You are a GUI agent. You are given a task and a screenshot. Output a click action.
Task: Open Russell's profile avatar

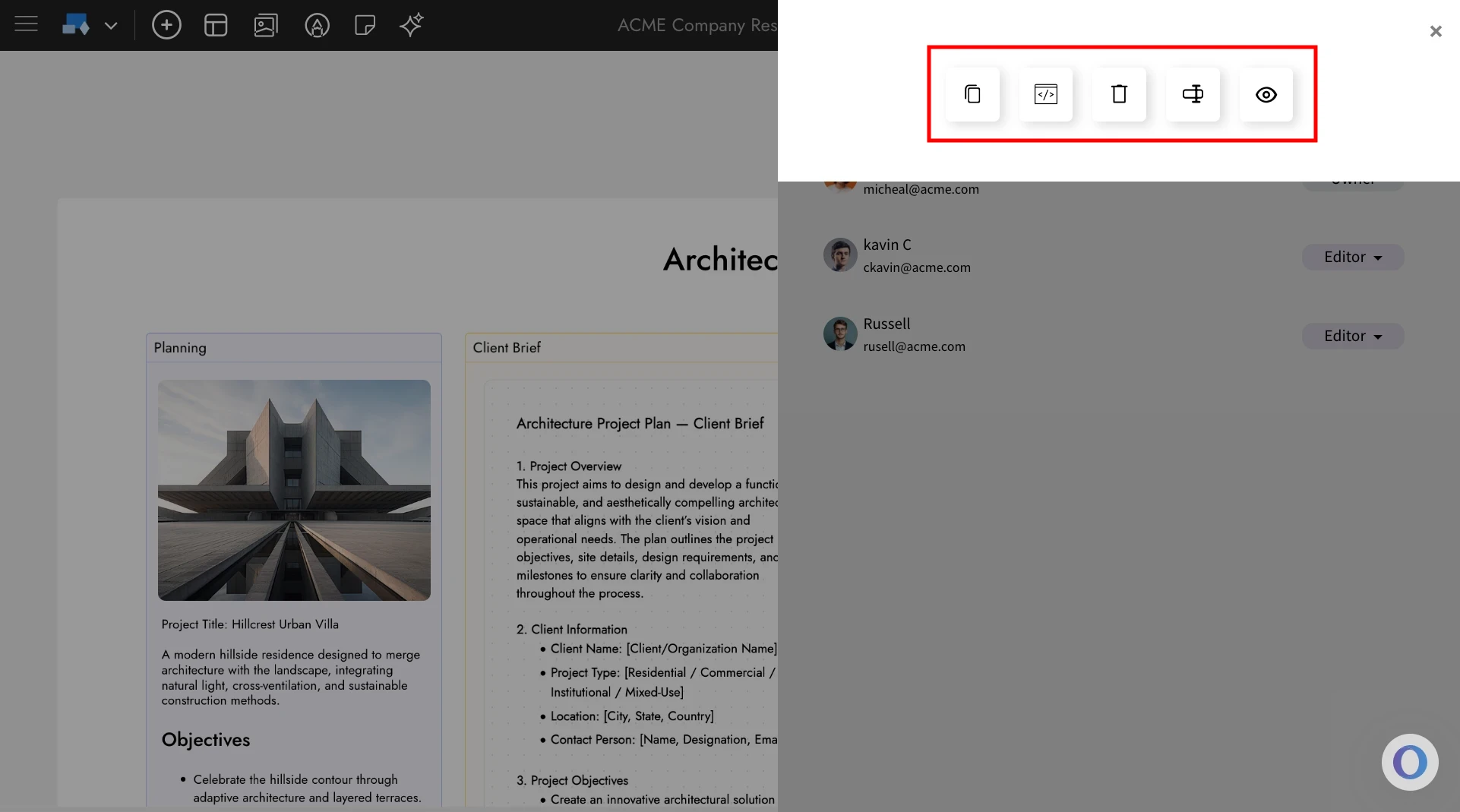click(839, 334)
